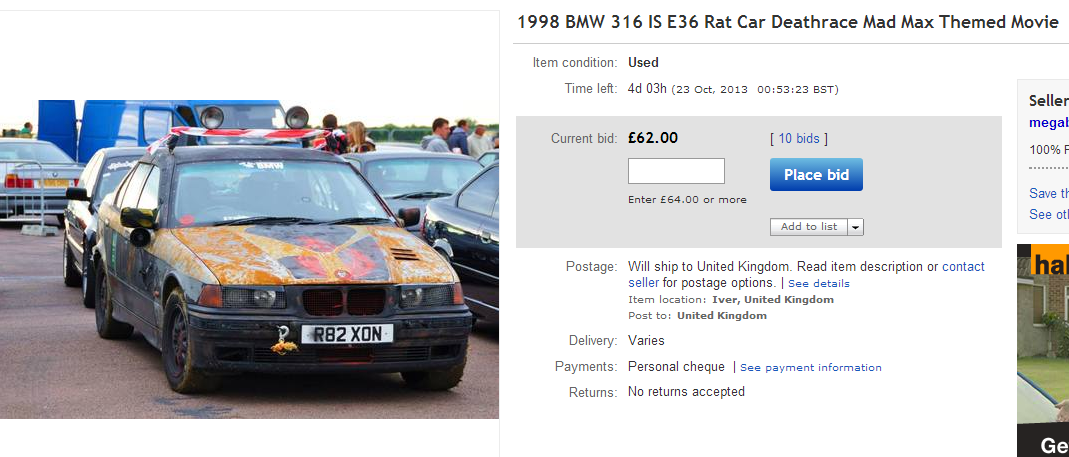Click the £62.00 current bid amount
1069x457 pixels.
(652, 138)
